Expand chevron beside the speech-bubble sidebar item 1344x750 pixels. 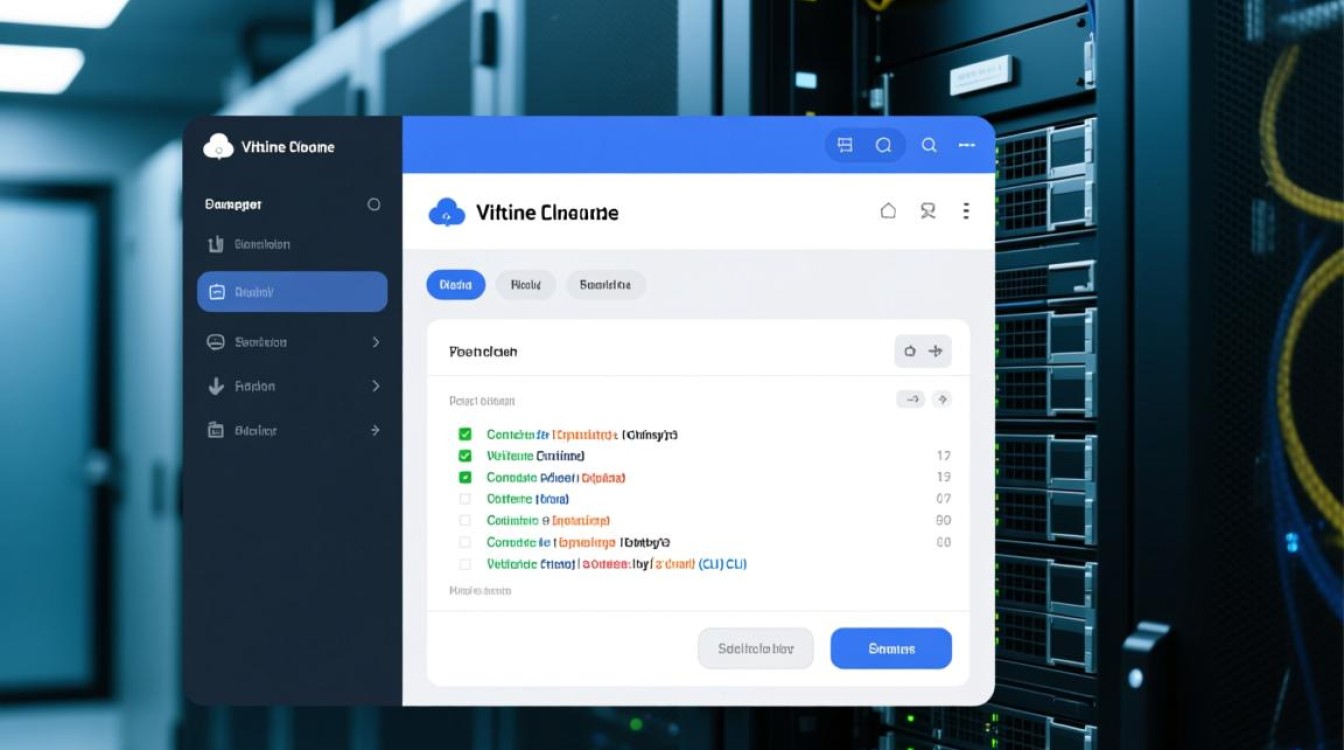pos(376,342)
